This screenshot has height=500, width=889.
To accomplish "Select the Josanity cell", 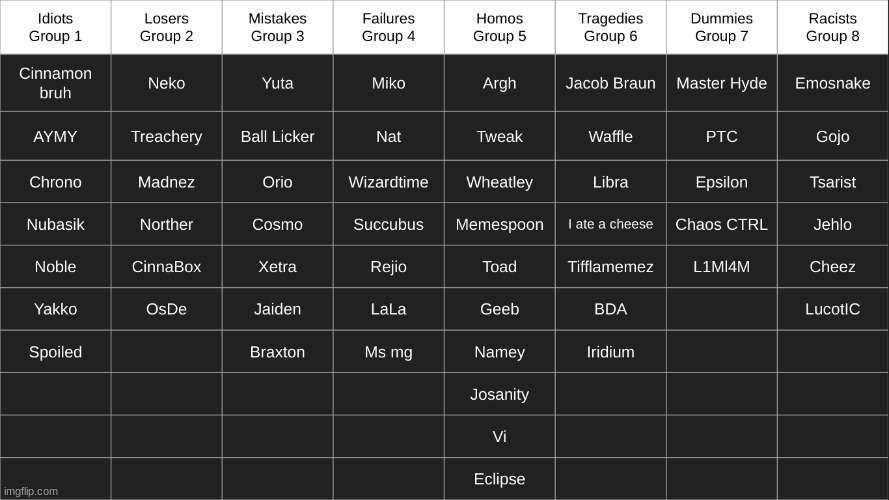I will coord(499,394).
